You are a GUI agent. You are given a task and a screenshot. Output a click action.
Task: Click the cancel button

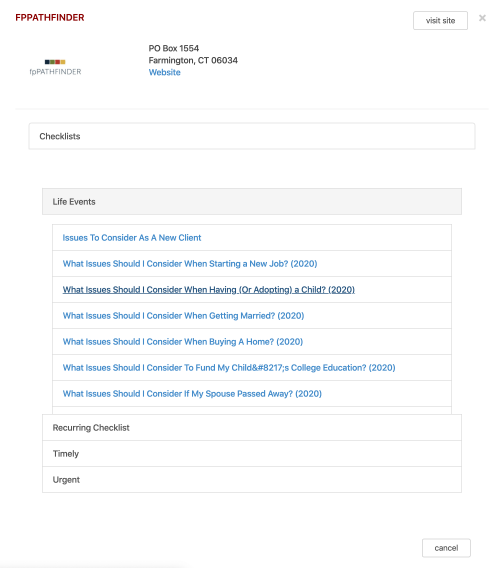point(446,548)
